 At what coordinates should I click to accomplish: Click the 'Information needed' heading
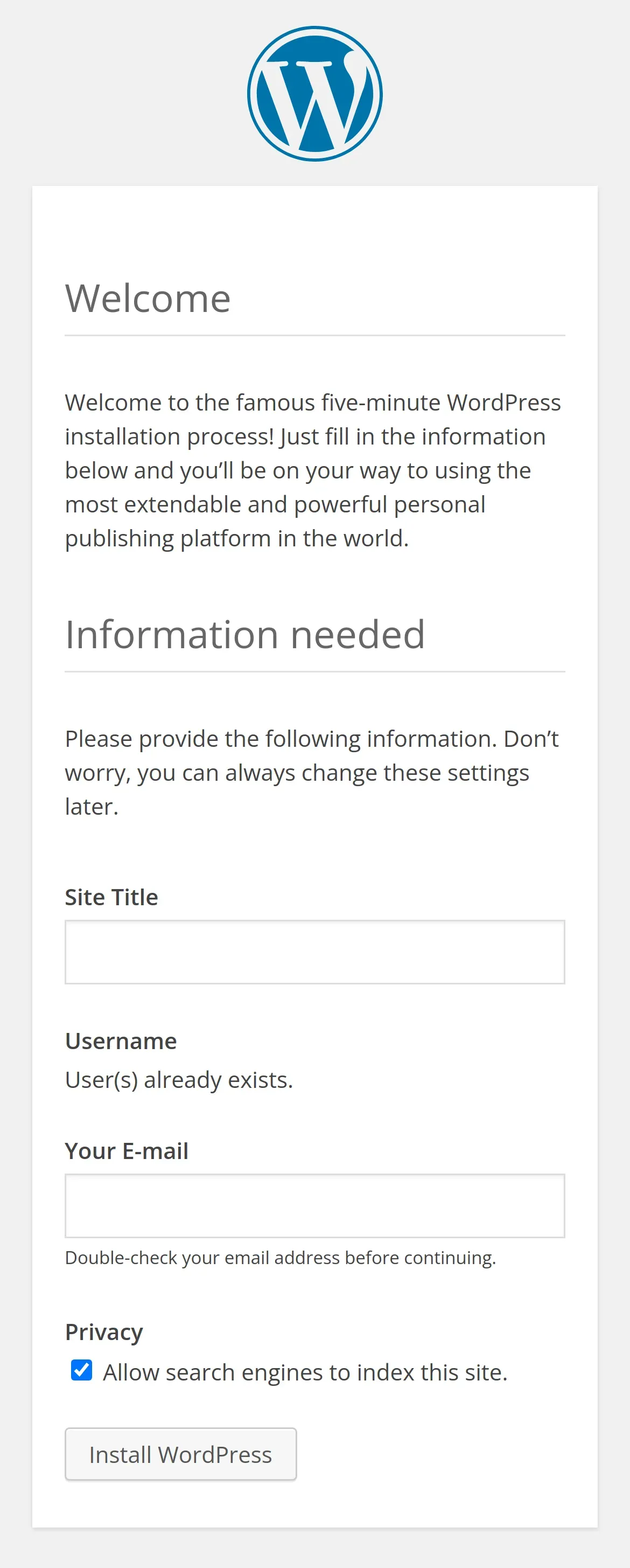tap(244, 634)
